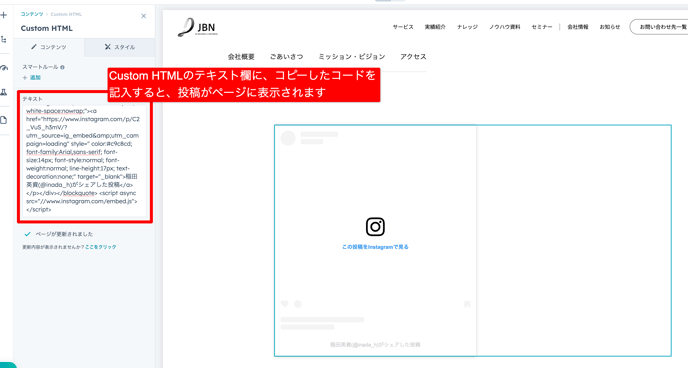Select the ごあいさつ sub-navigation link

coord(287,57)
